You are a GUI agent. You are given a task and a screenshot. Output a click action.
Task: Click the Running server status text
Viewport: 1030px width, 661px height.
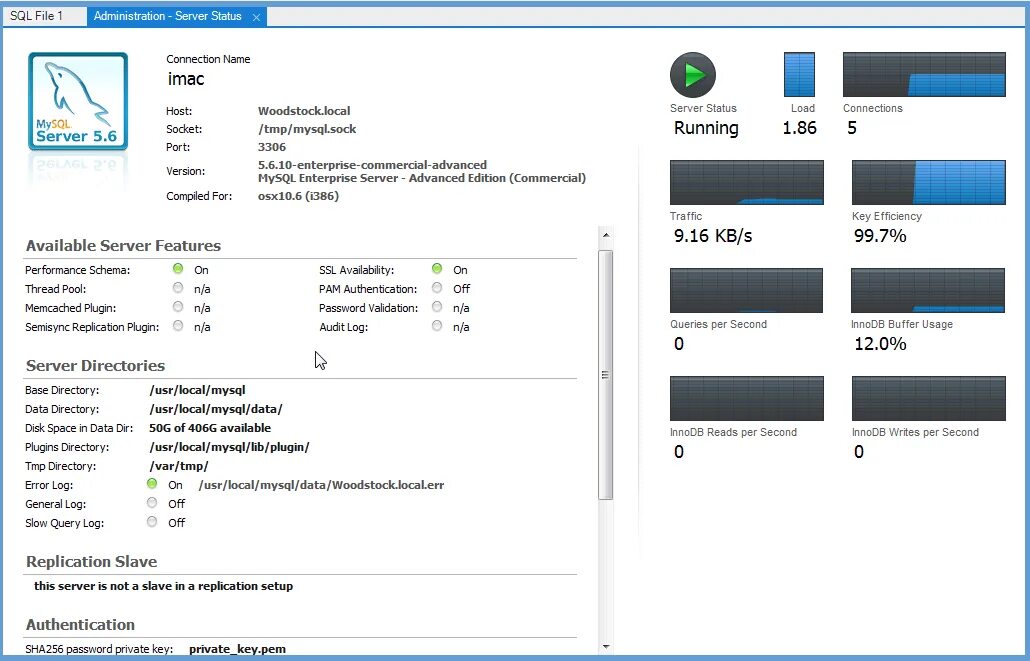(x=706, y=128)
